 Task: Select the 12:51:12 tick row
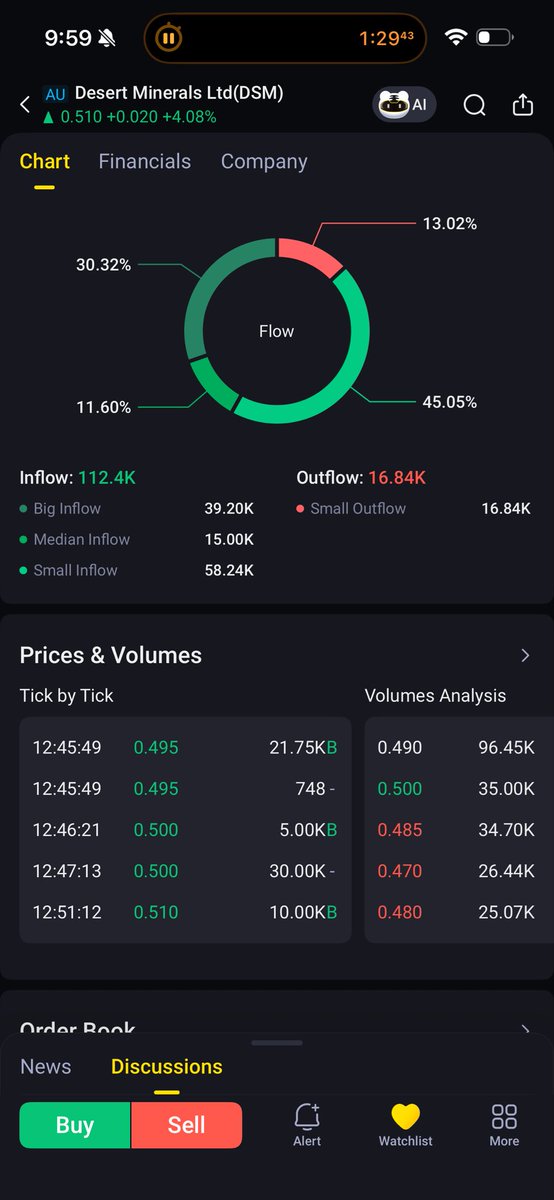[x=185, y=912]
